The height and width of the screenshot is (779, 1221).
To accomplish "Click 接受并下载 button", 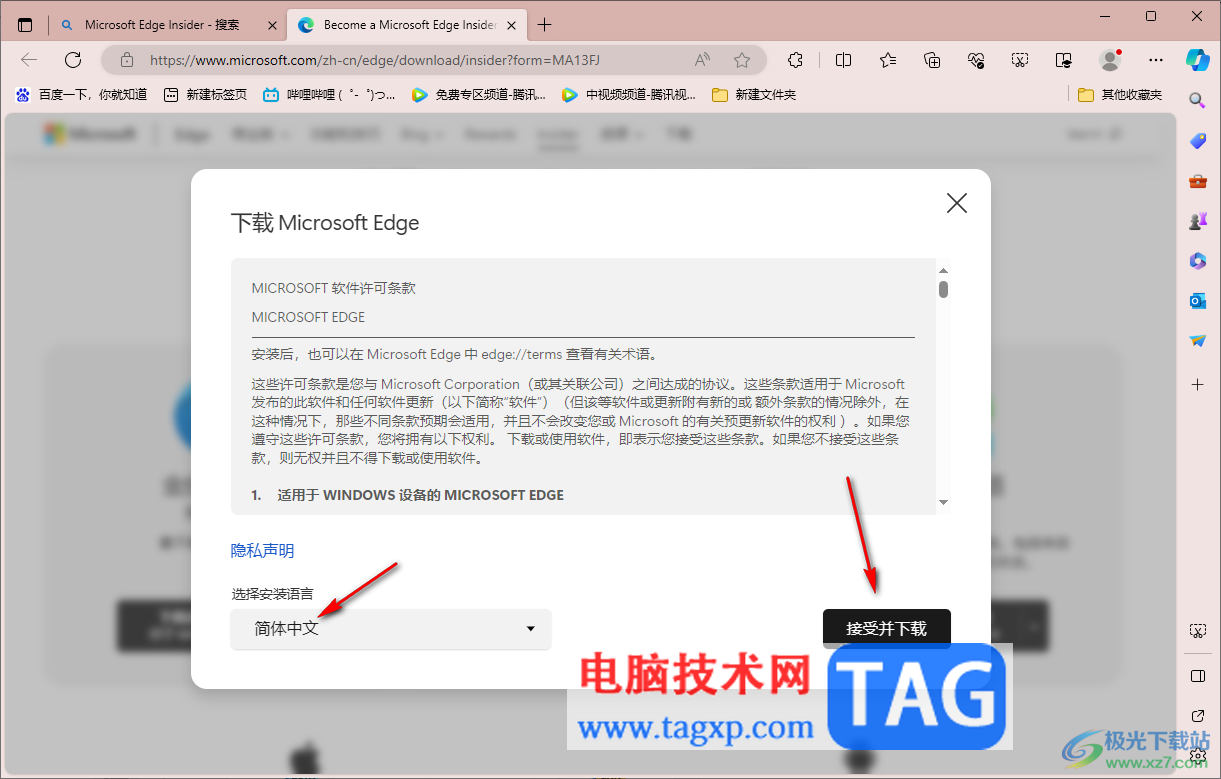I will tap(886, 629).
